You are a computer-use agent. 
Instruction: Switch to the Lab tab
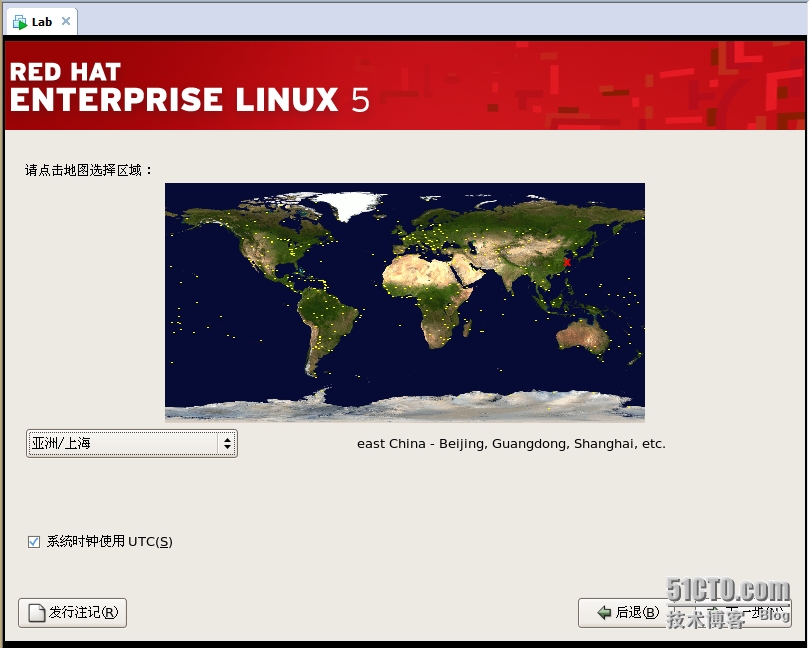click(x=41, y=22)
